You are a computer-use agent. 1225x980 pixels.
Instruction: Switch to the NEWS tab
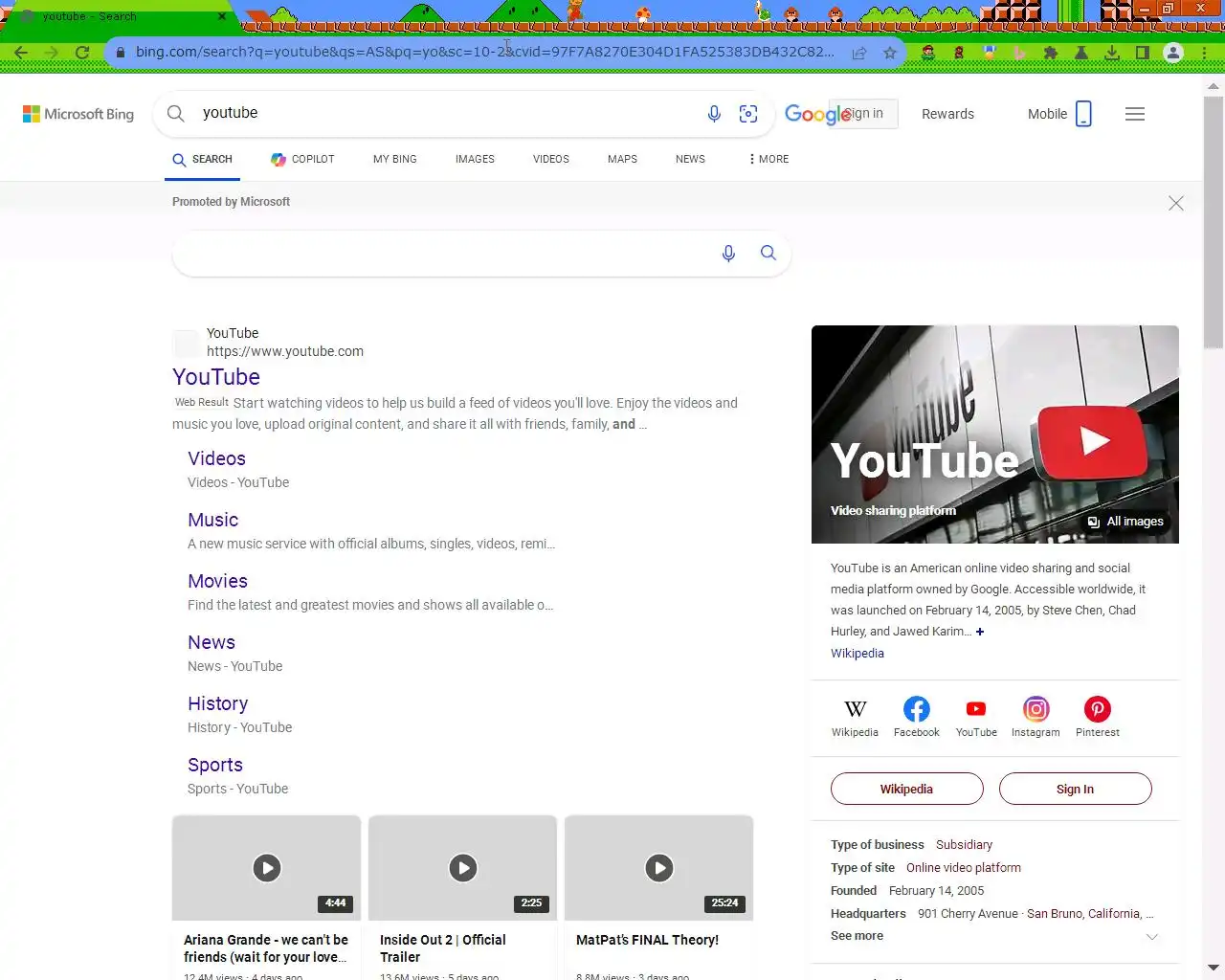[x=690, y=159]
